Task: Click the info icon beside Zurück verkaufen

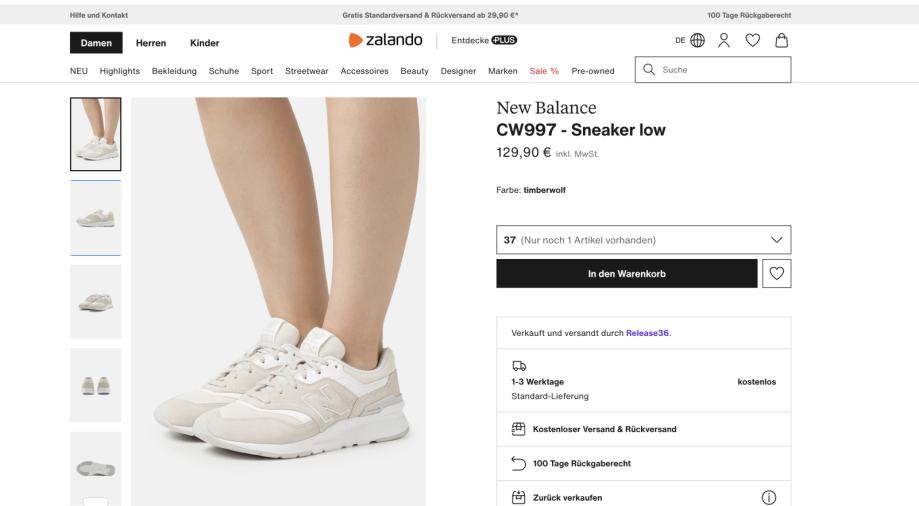Action: pyautogui.click(x=769, y=497)
